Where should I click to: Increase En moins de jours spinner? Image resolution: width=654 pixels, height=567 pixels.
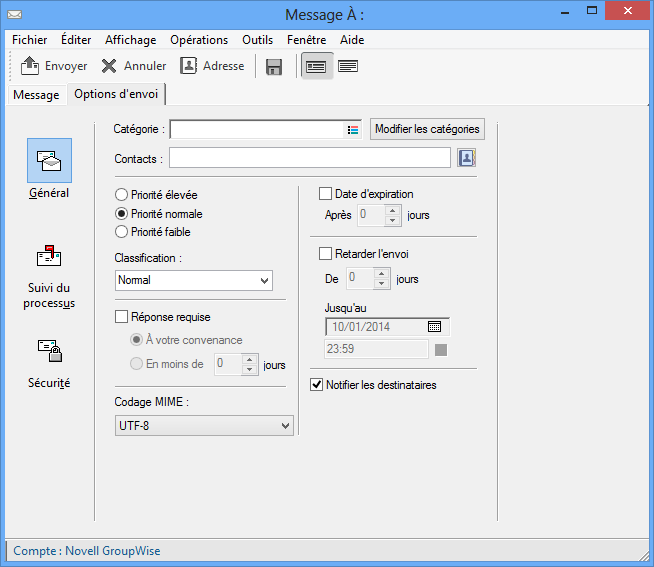tap(249, 359)
